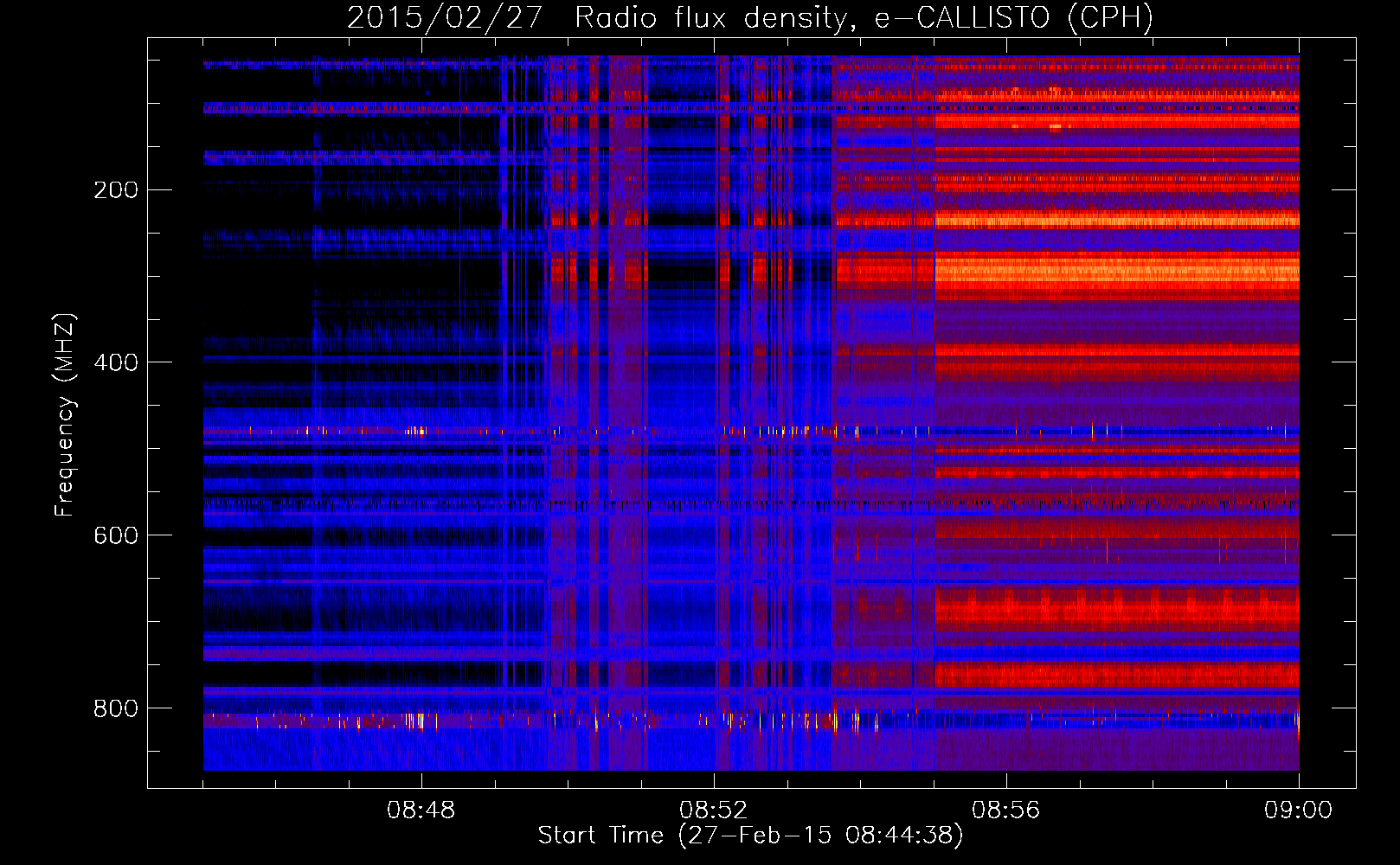Click the '09:00' time tick label
The height and width of the screenshot is (865, 1400).
click(x=1299, y=811)
